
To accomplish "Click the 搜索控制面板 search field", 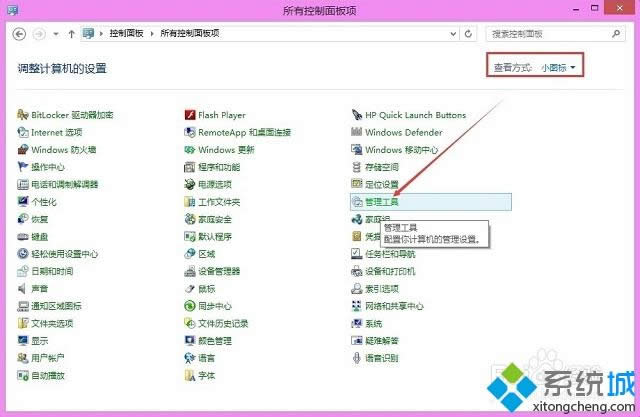I will pyautogui.click(x=545, y=33).
